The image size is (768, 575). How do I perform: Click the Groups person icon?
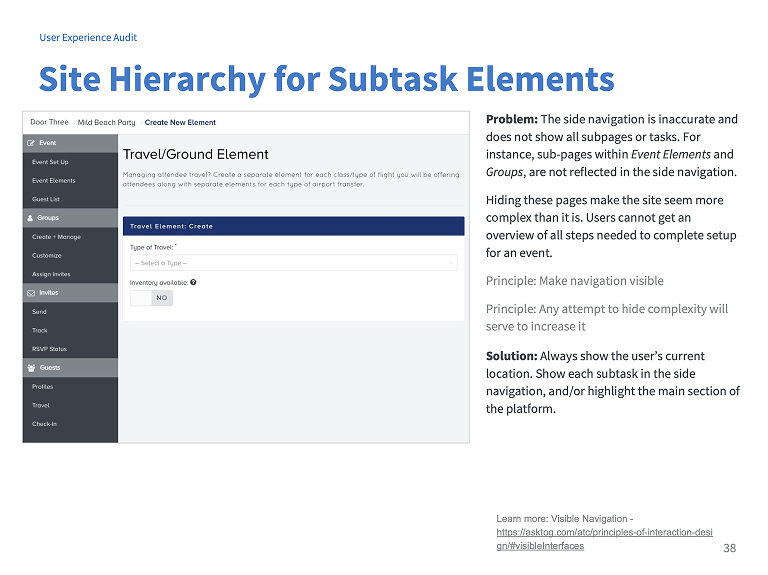pos(30,218)
